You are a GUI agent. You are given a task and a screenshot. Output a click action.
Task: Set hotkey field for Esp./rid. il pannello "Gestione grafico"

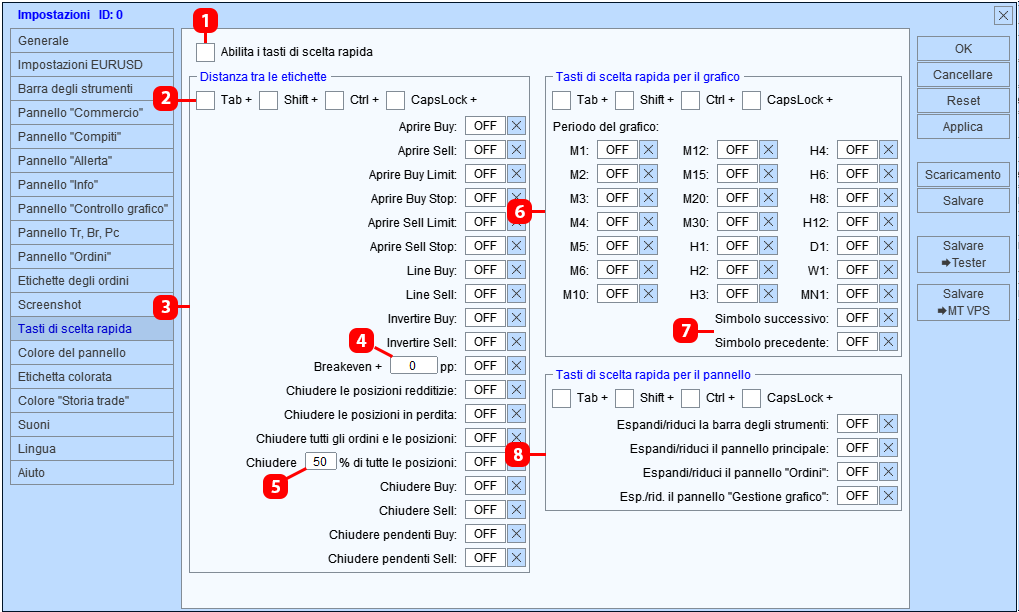tap(857, 496)
